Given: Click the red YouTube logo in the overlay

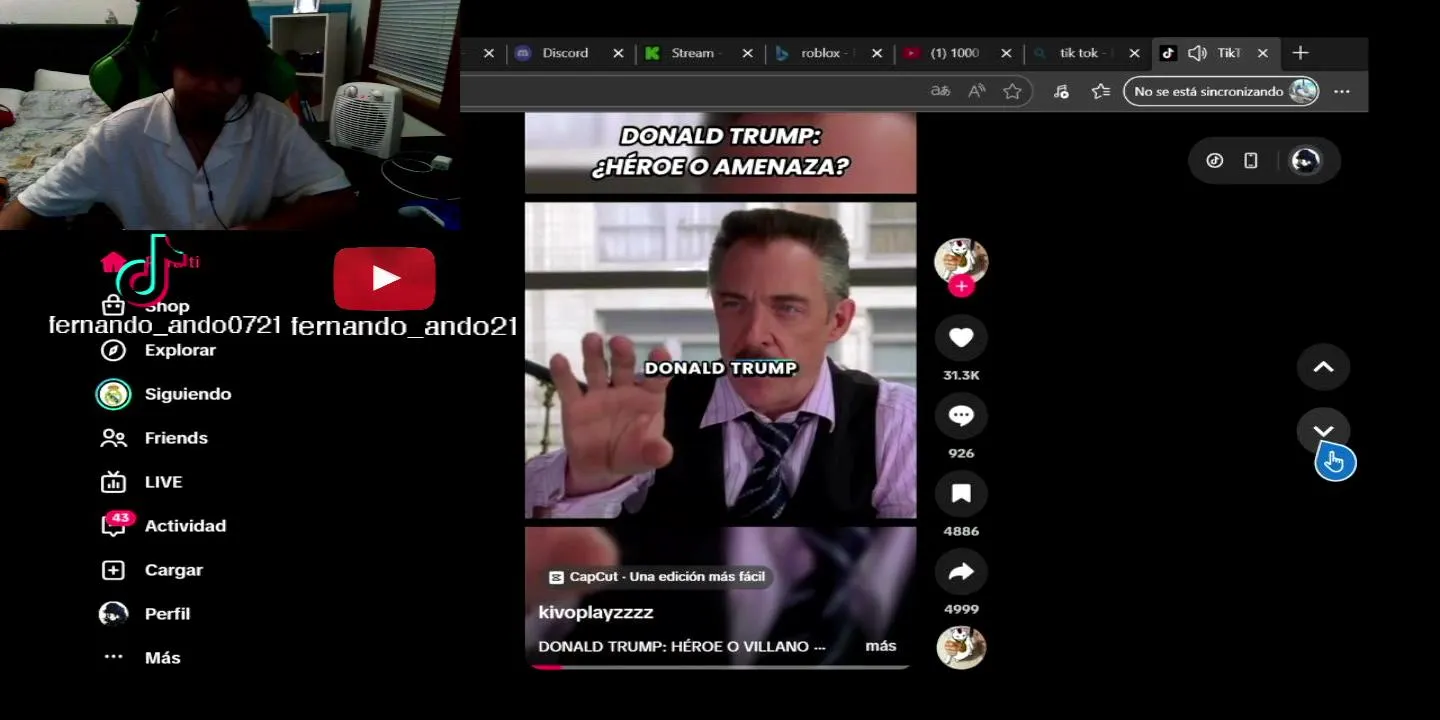Looking at the screenshot, I should 384,278.
